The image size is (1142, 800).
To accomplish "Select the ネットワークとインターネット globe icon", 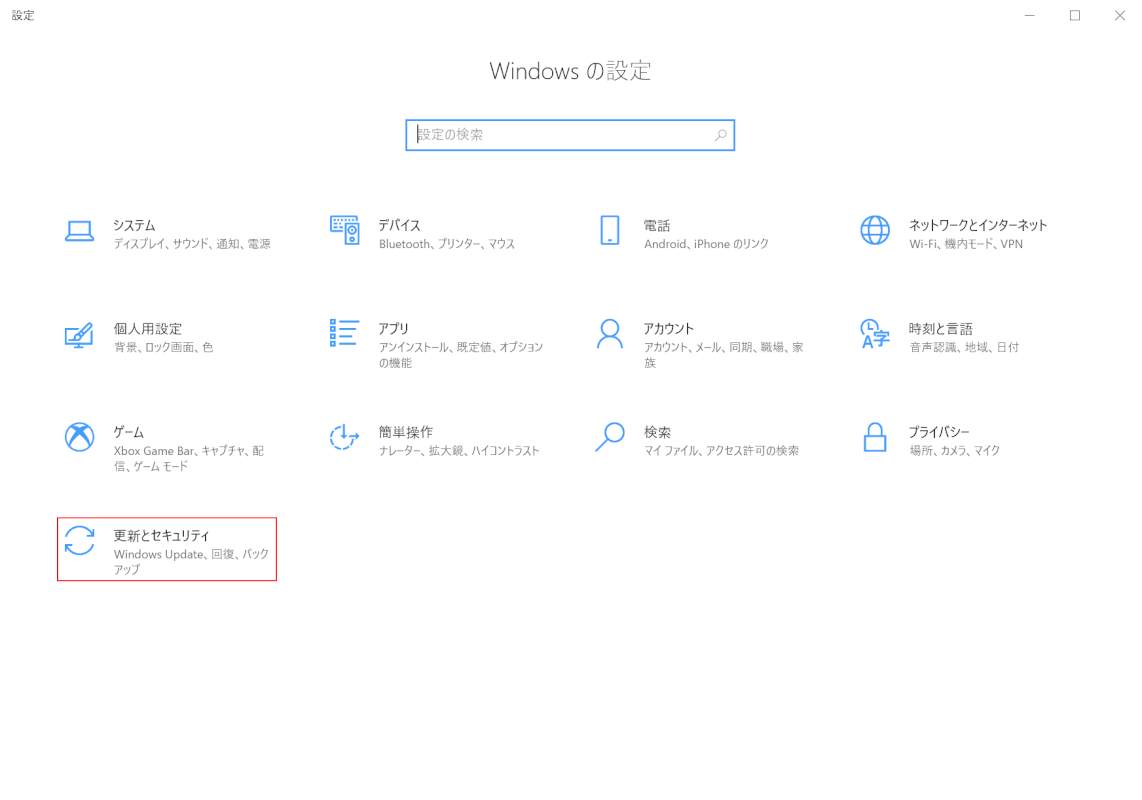I will 874,230.
